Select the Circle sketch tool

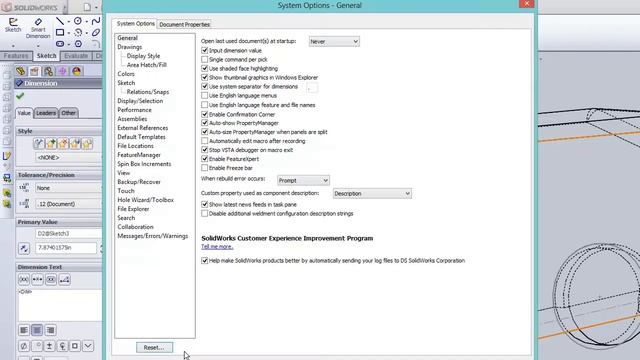click(x=78, y=21)
